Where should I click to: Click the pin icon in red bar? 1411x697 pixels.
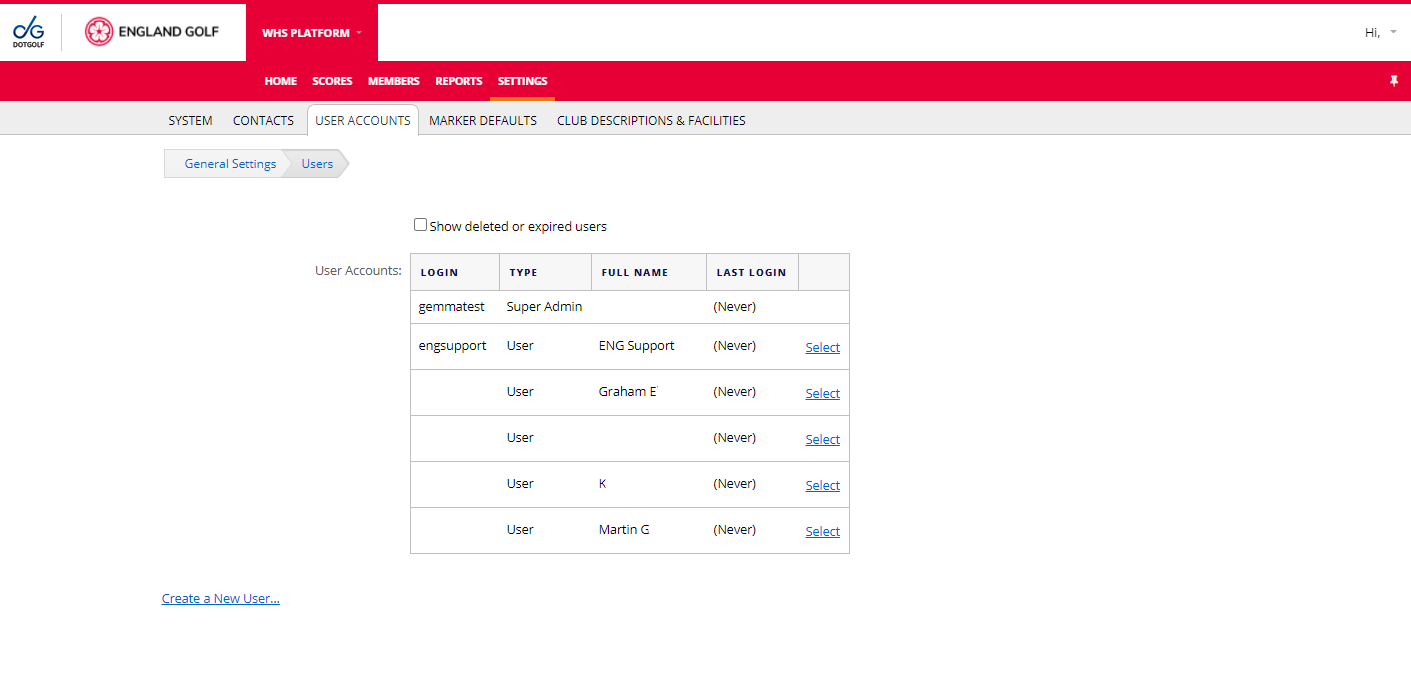coord(1394,81)
